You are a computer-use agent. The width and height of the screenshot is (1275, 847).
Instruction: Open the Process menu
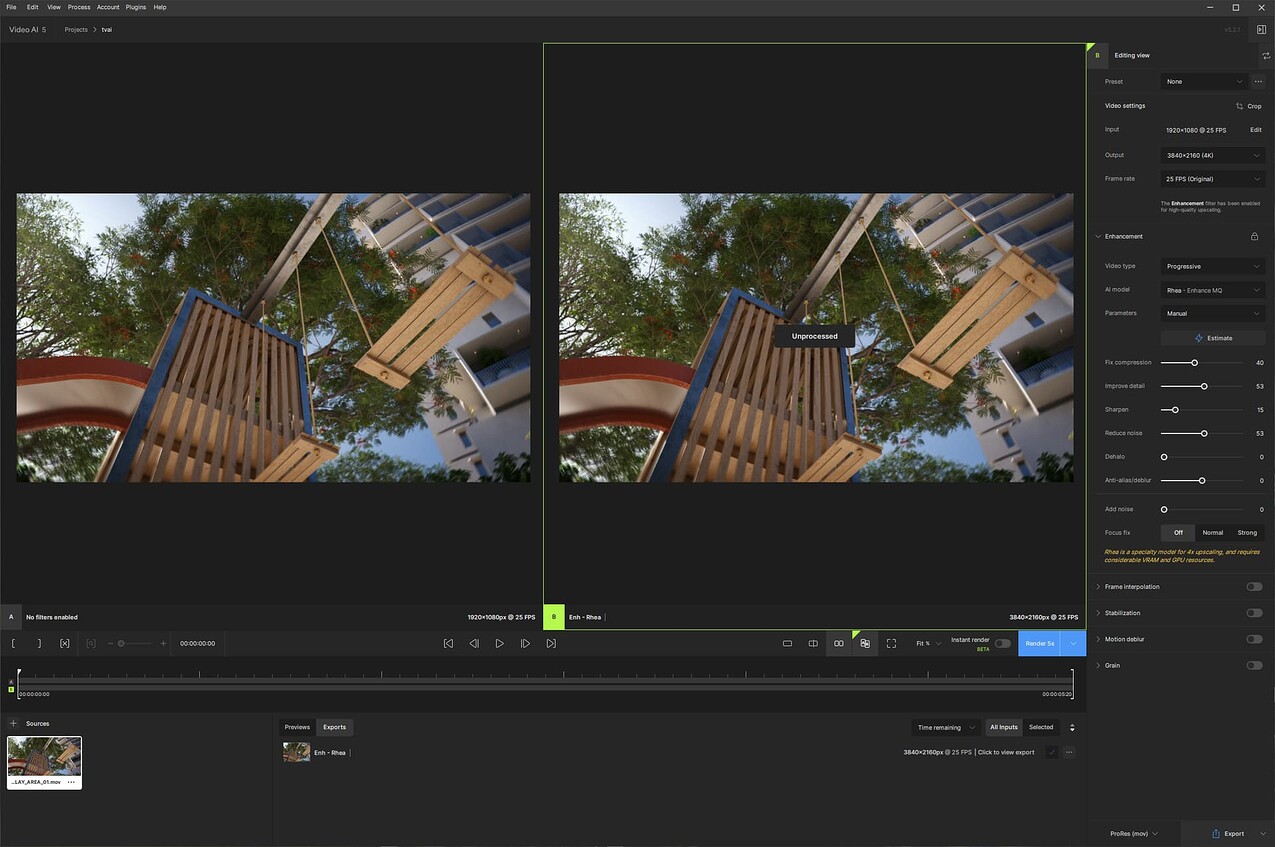point(79,7)
